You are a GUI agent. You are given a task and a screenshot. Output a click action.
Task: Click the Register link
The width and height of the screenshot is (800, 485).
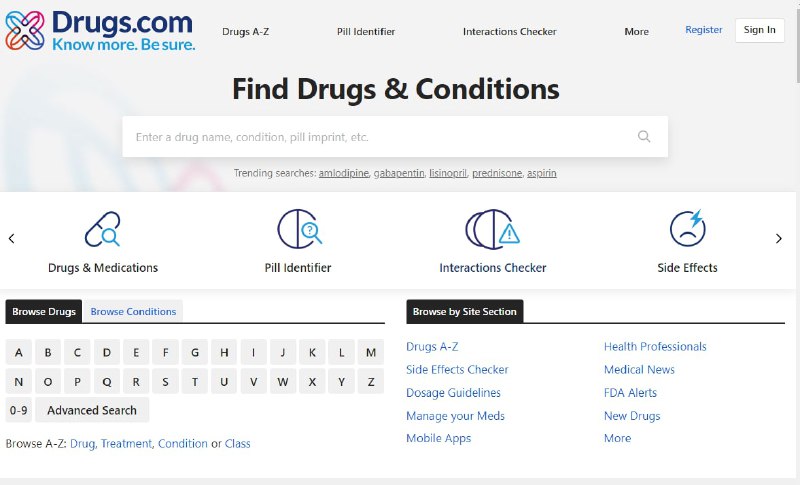pyautogui.click(x=704, y=30)
